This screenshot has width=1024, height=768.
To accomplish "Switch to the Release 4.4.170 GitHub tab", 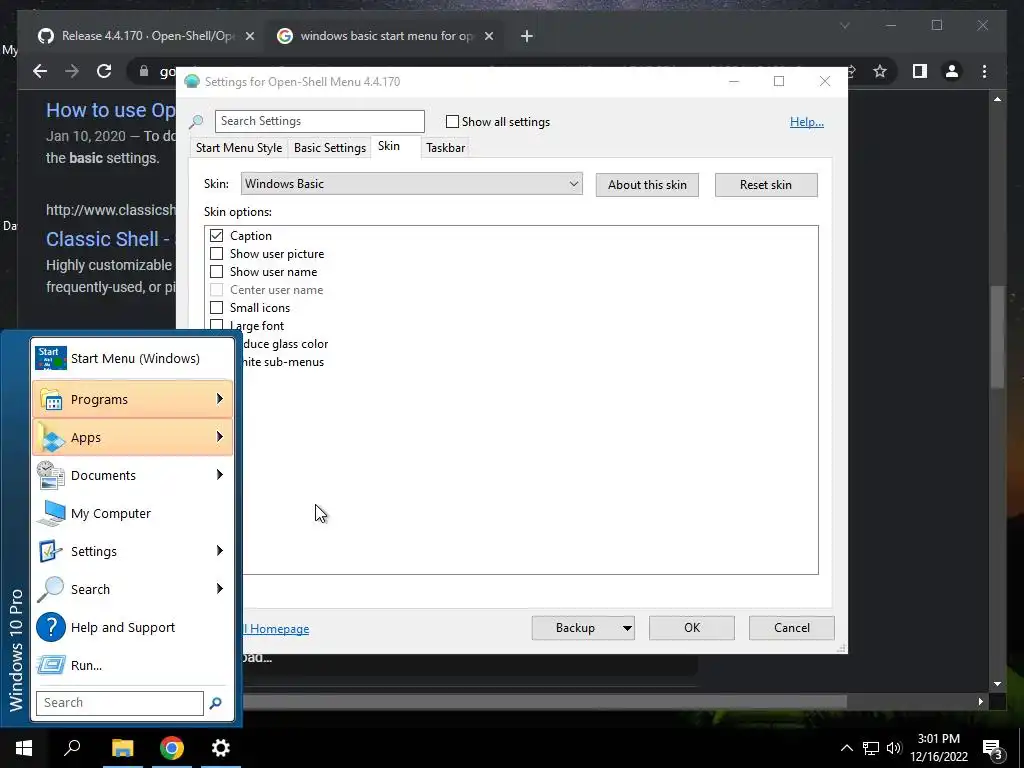I will click(148, 36).
